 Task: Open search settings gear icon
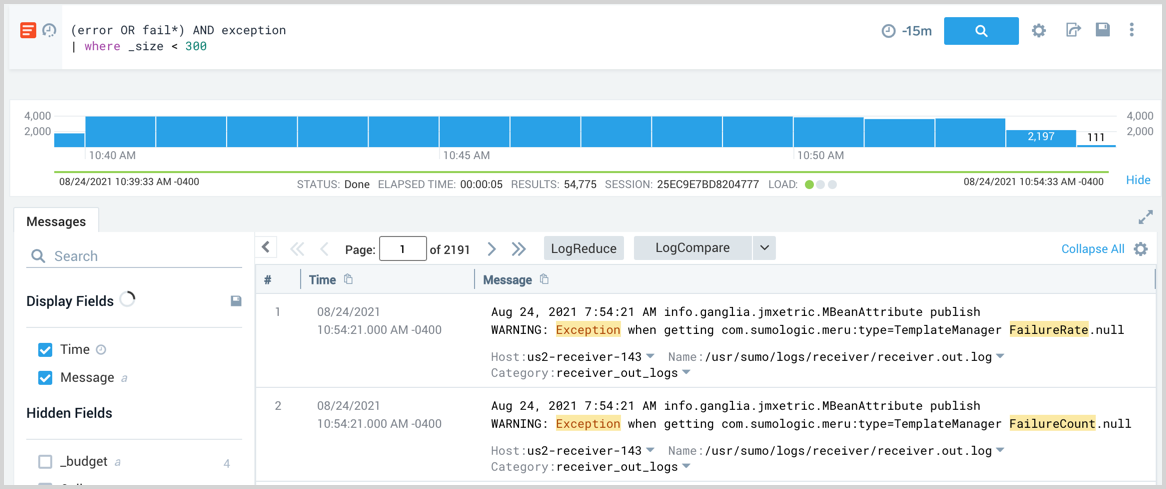point(1039,31)
